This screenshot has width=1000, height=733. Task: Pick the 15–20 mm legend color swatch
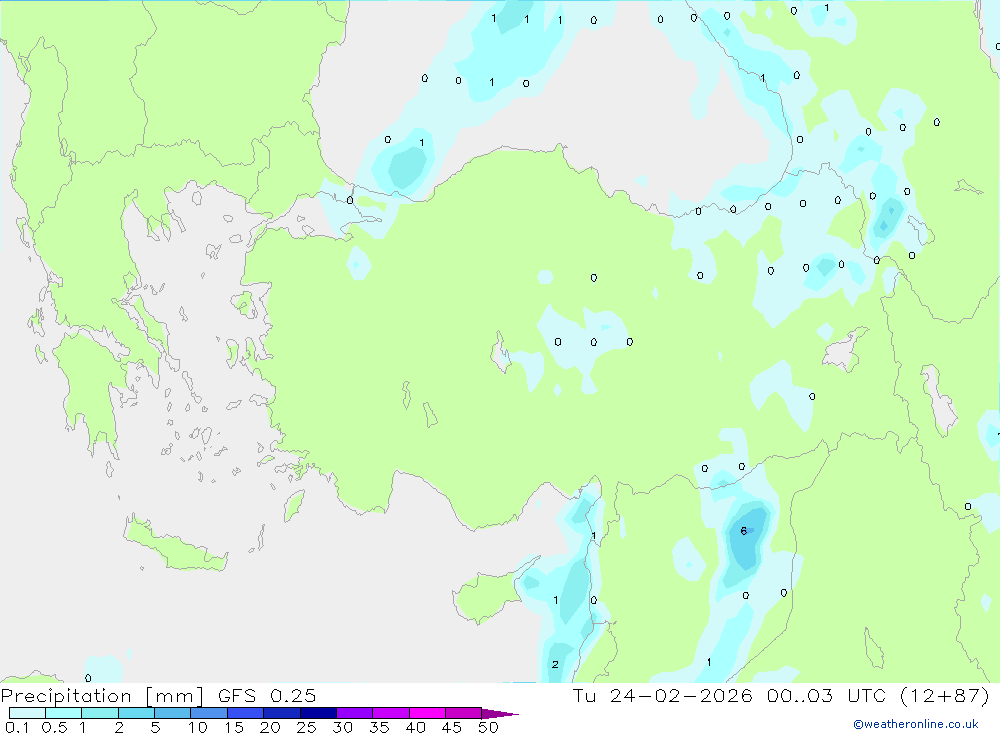pos(245,713)
